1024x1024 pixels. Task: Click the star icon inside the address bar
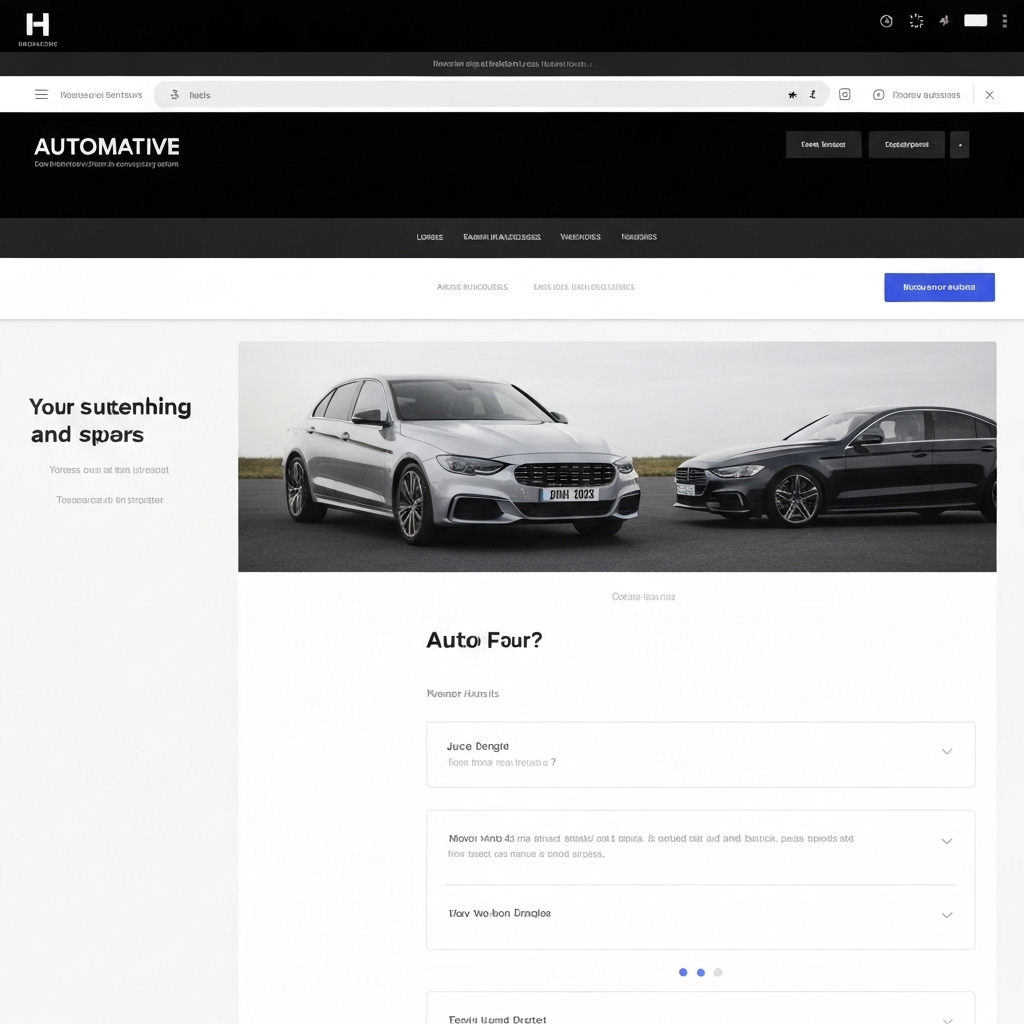click(792, 95)
